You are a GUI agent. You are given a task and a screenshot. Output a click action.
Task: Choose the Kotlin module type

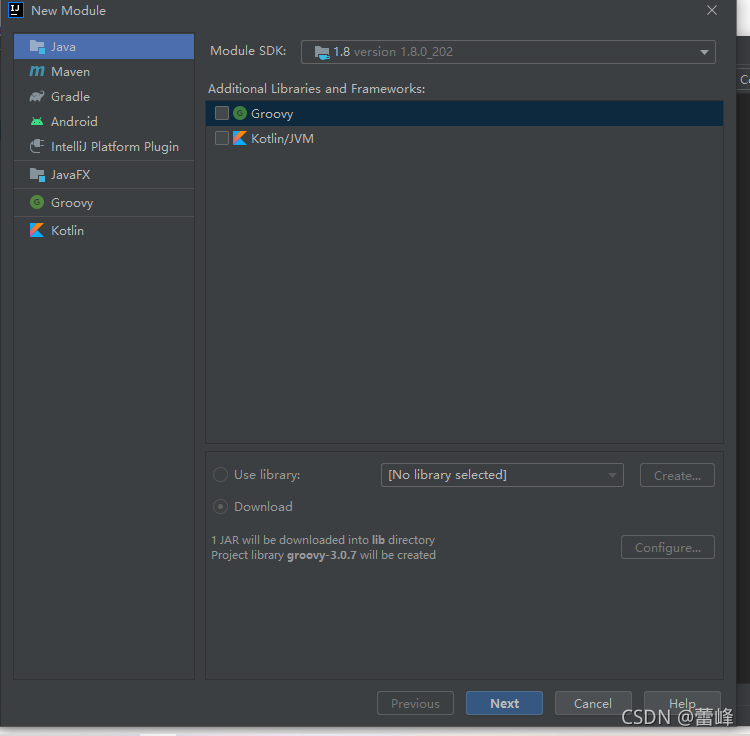104,231
